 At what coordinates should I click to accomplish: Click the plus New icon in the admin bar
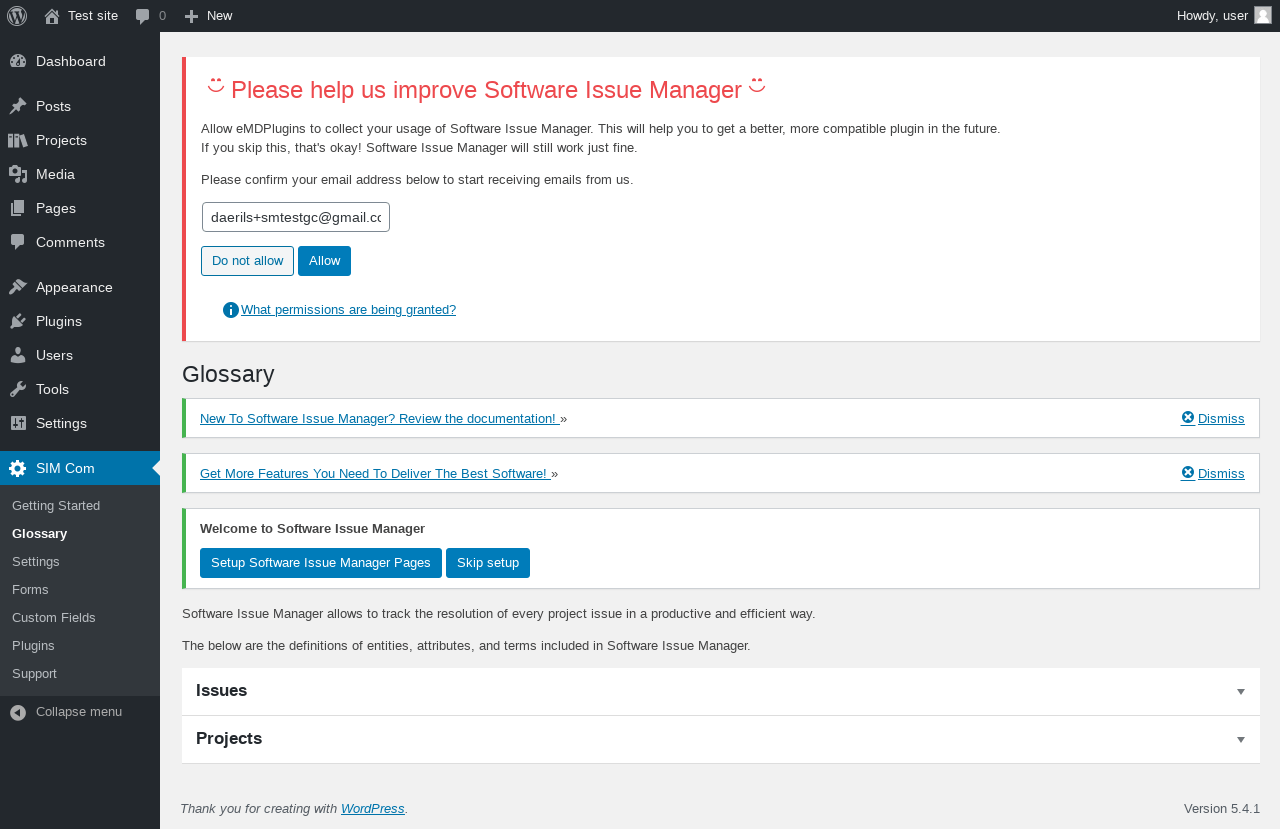point(192,16)
